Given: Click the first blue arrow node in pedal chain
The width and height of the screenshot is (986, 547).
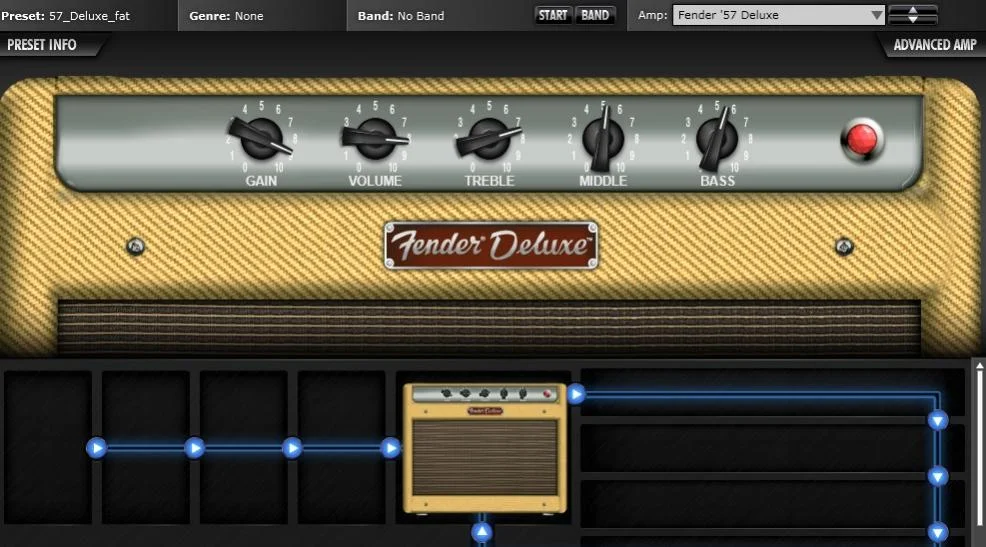Looking at the screenshot, I should coord(96,448).
